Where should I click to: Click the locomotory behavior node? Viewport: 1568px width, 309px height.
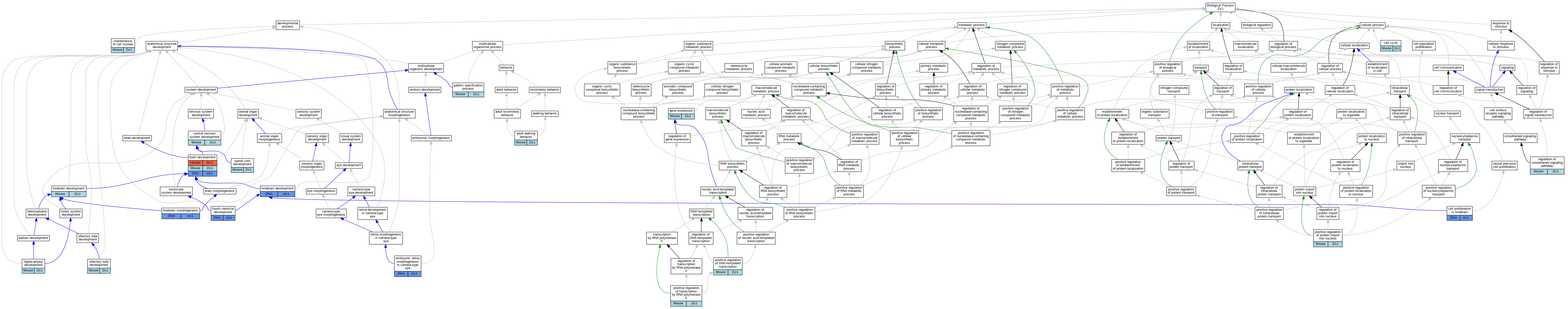pyautogui.click(x=545, y=89)
